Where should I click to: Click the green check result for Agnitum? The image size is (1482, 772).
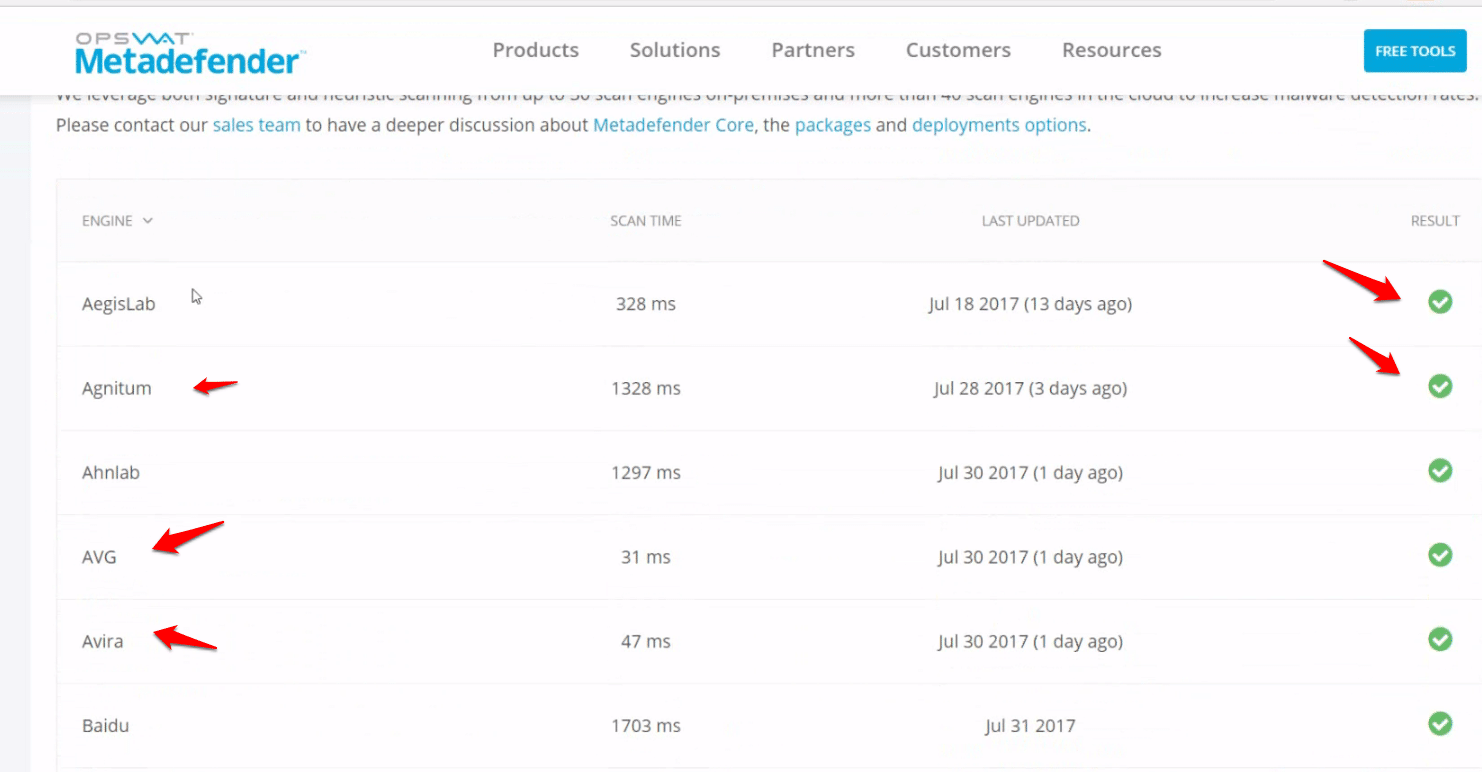click(x=1440, y=385)
